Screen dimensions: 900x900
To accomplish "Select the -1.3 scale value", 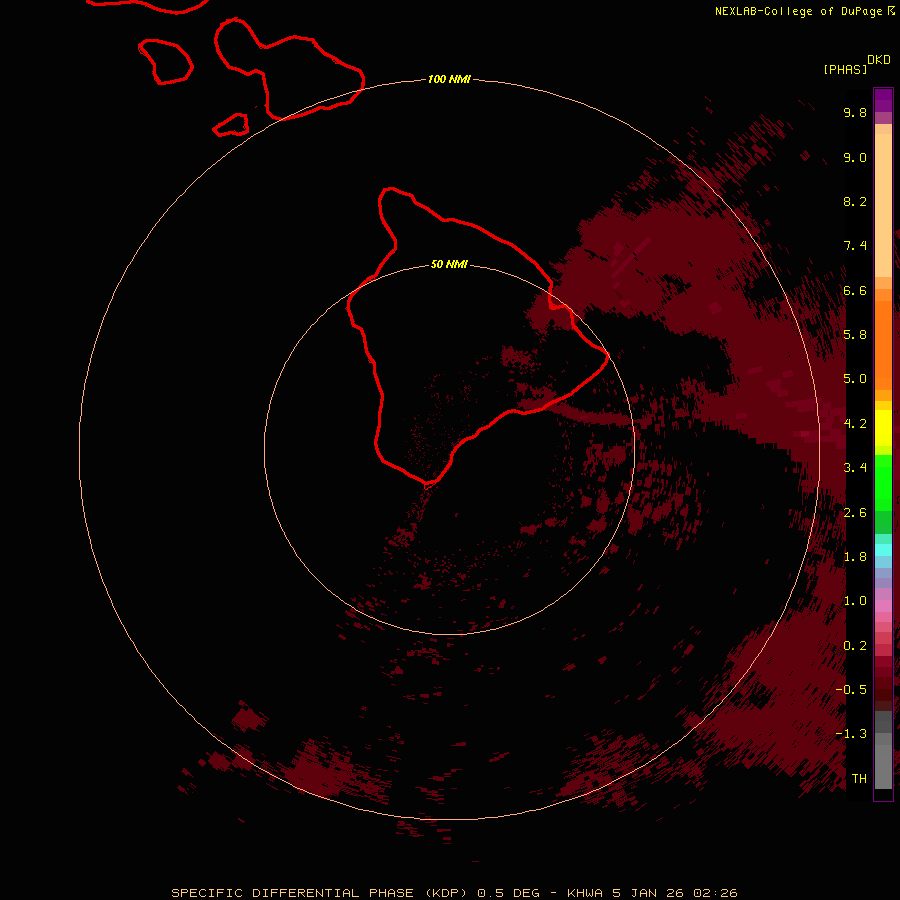I will click(851, 734).
